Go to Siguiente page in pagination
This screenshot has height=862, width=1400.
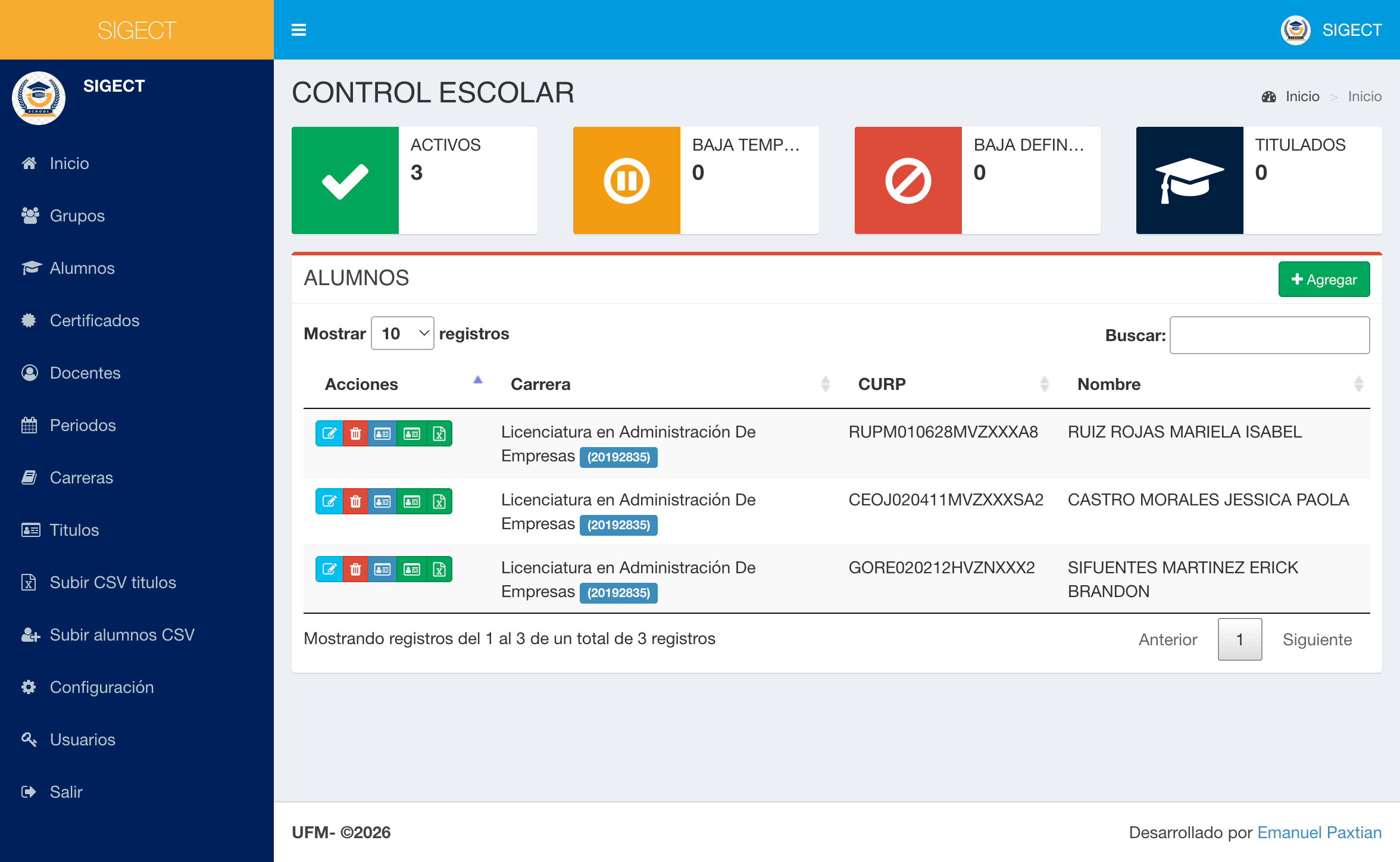click(1317, 639)
